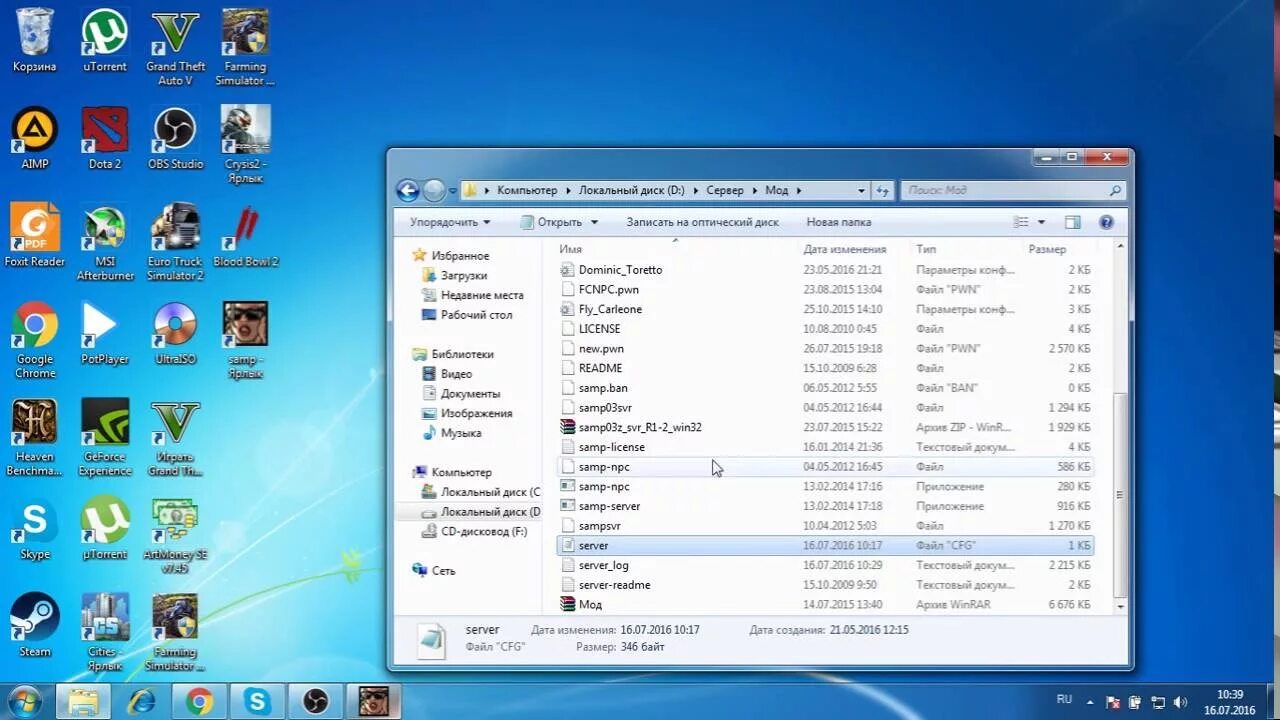Click the Новая папка button
The height and width of the screenshot is (720, 1280).
(838, 222)
